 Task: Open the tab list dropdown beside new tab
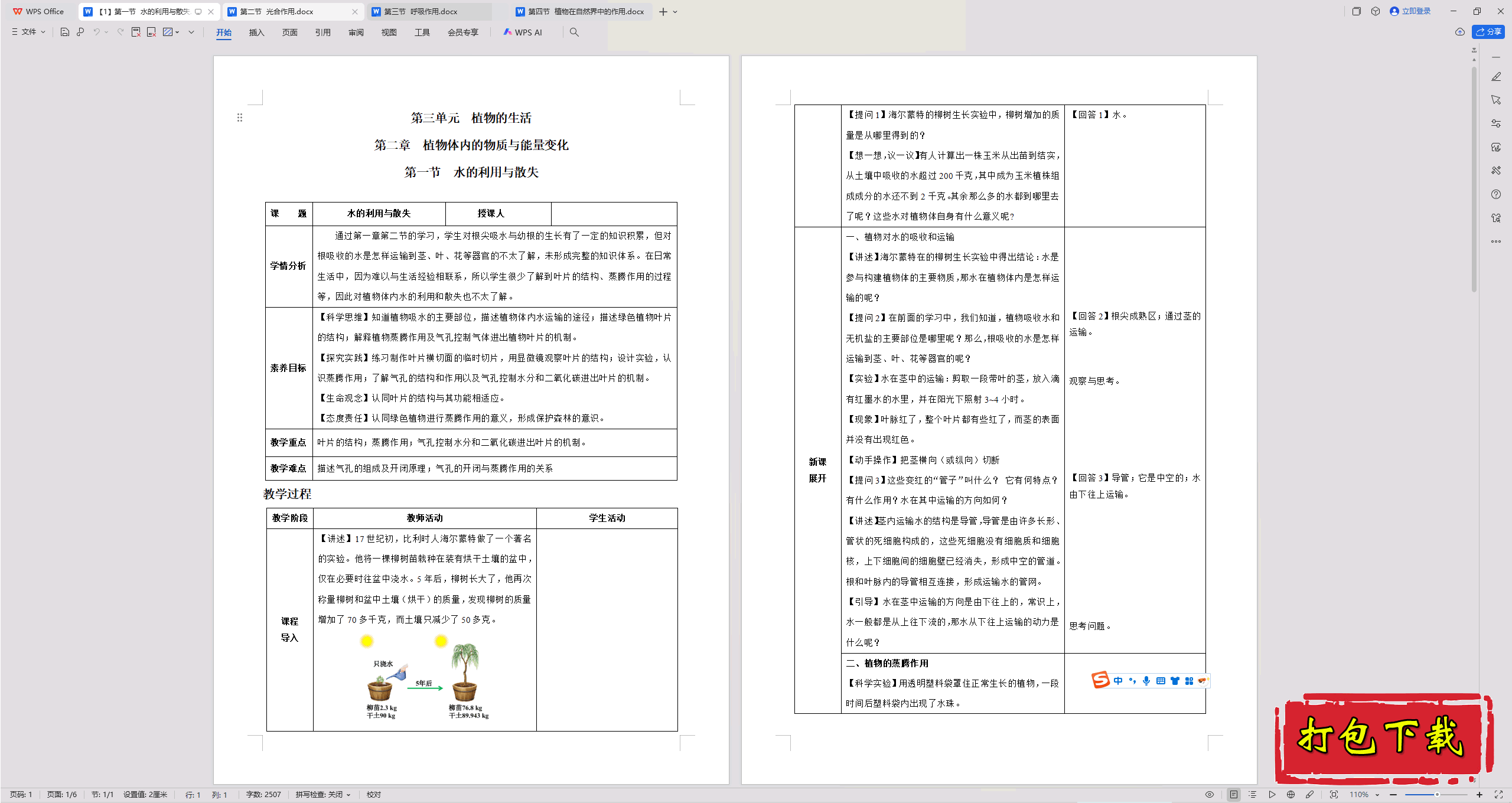676,12
